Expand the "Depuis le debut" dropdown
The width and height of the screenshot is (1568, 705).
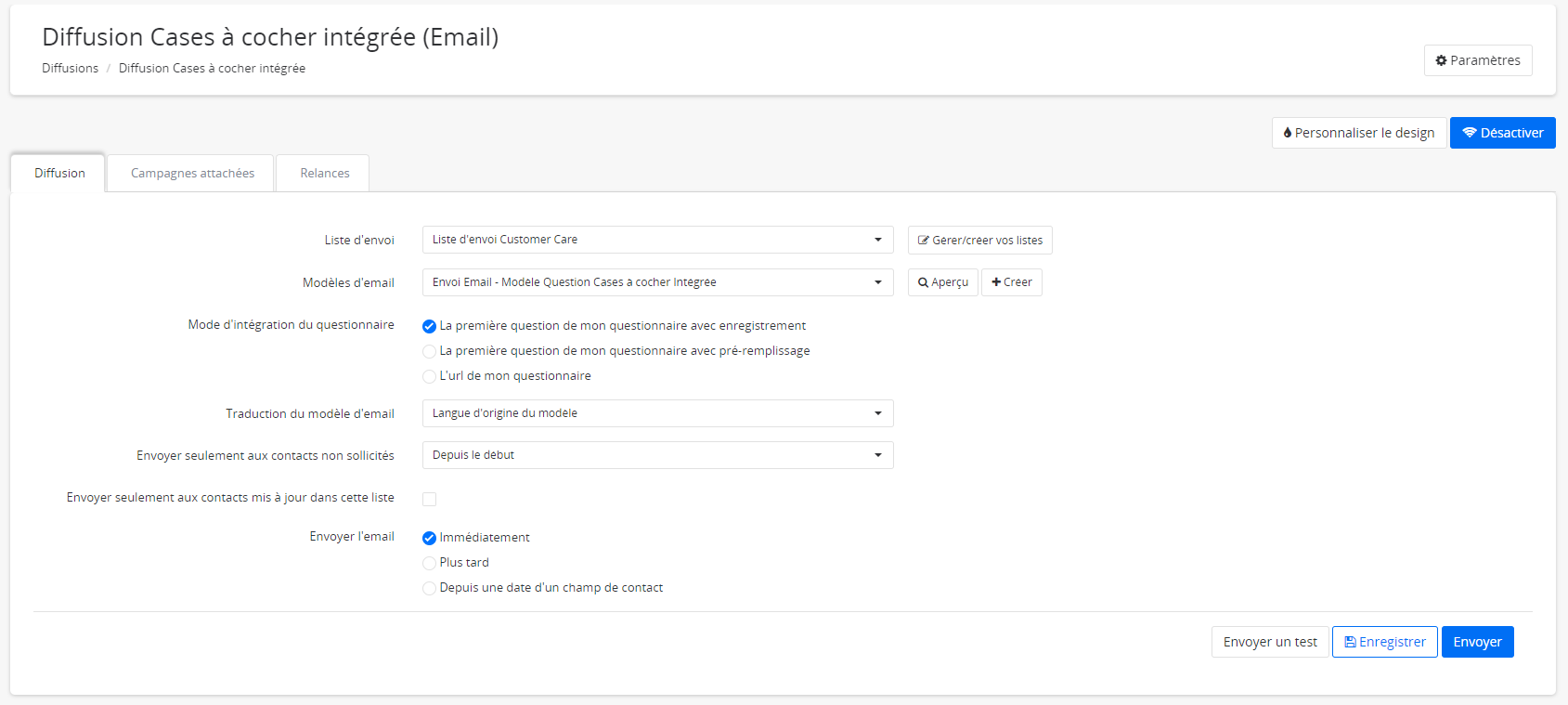[x=657, y=455]
